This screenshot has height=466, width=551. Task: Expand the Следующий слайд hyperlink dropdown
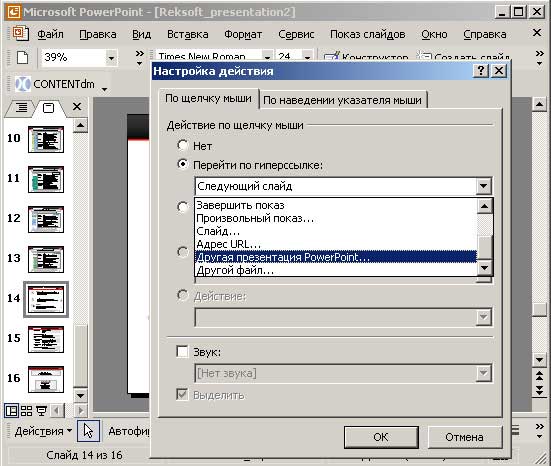484,186
